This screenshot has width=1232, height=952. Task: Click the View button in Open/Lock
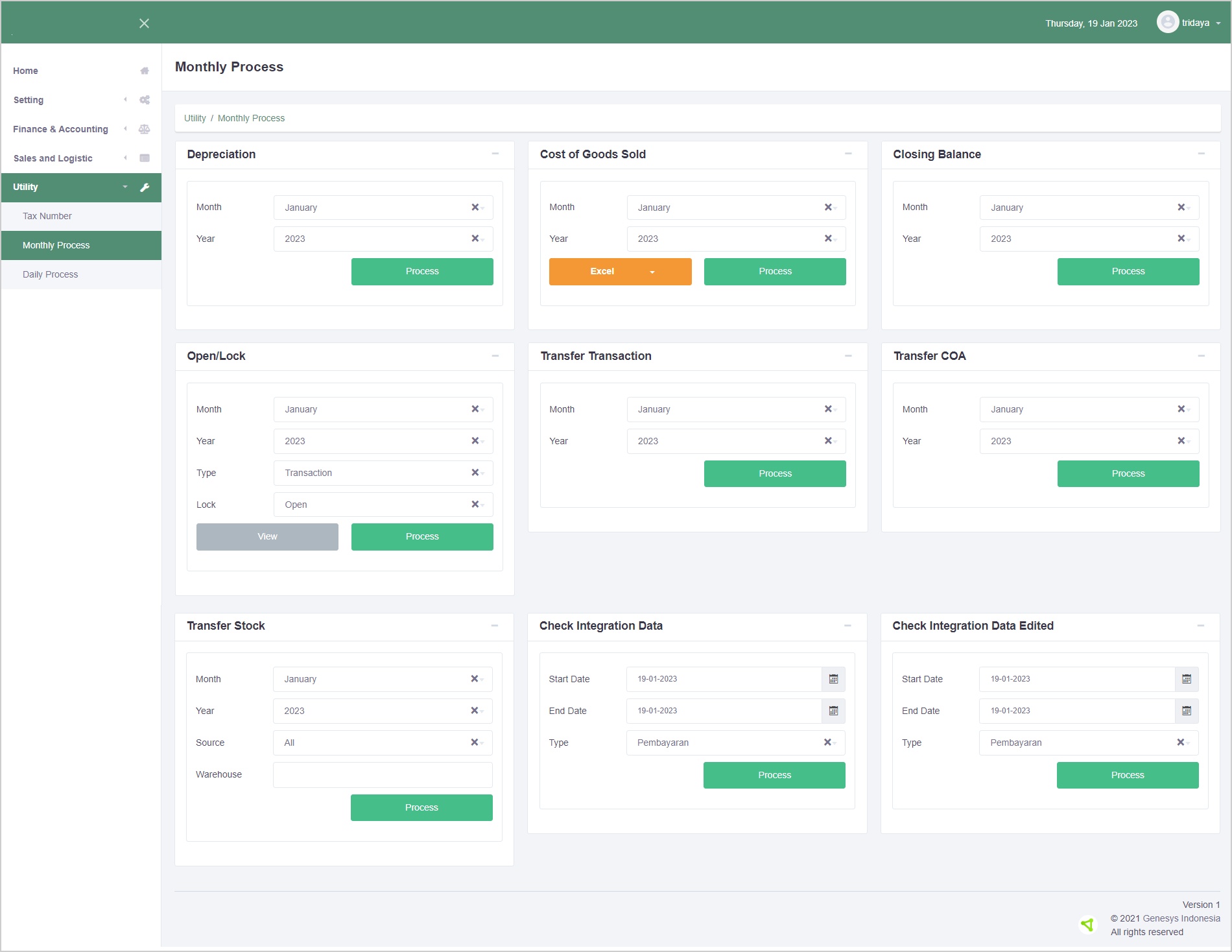[x=267, y=536]
